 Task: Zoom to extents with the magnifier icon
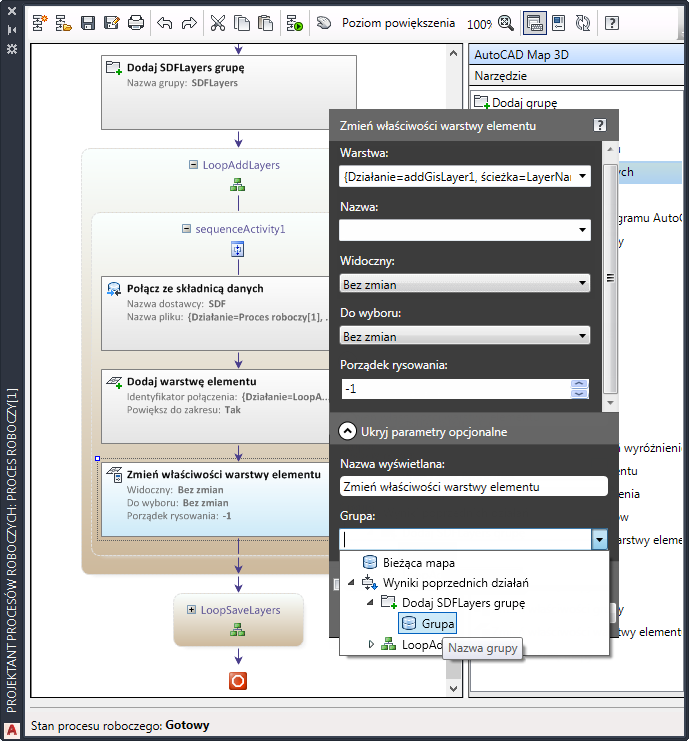click(x=506, y=23)
